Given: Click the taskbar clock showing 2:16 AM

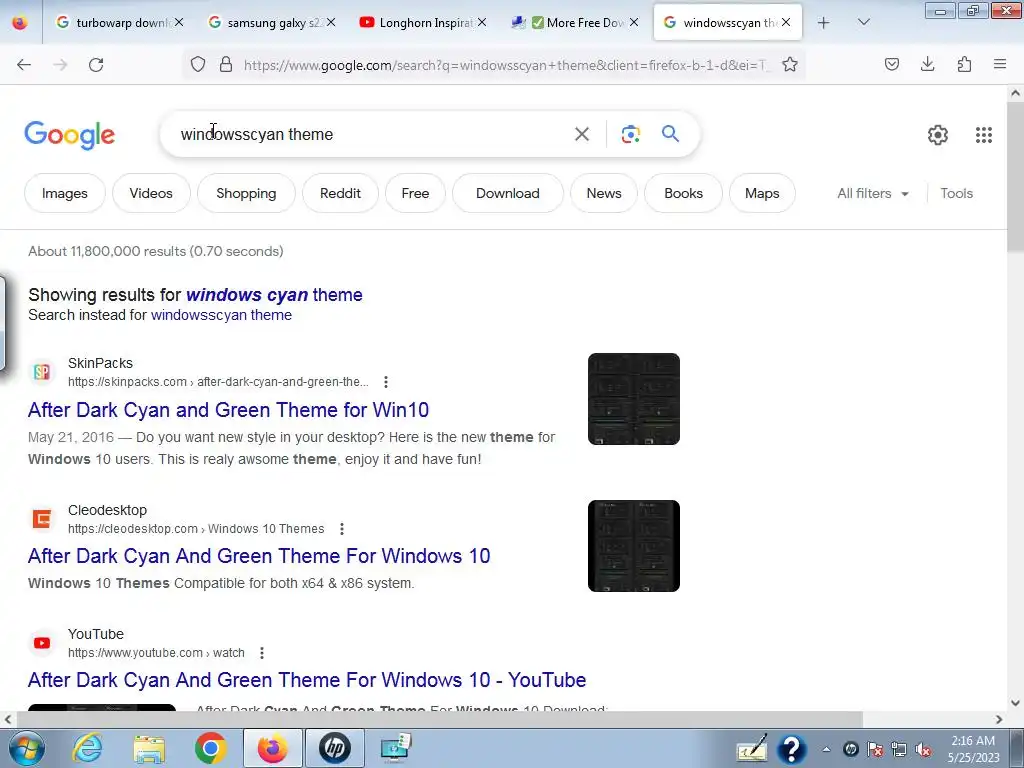Looking at the screenshot, I should click(973, 749).
